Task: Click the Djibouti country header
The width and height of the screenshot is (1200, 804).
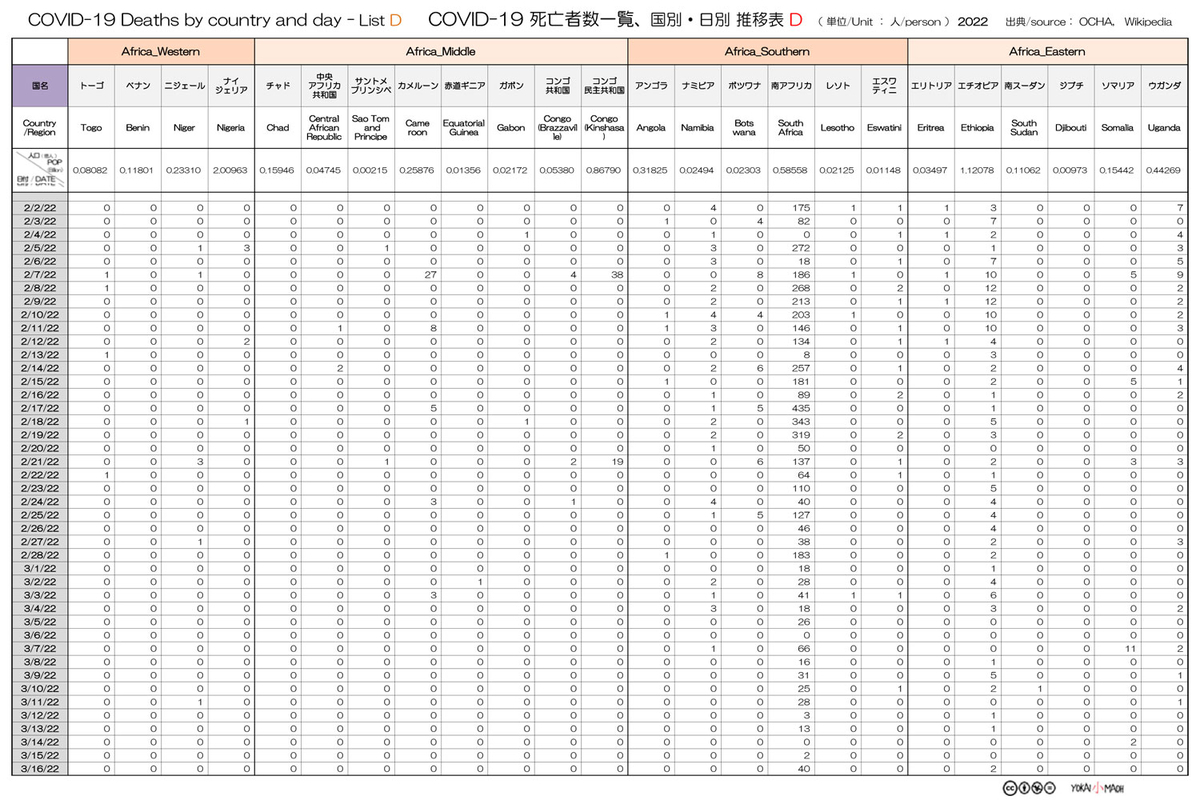Action: click(1070, 128)
